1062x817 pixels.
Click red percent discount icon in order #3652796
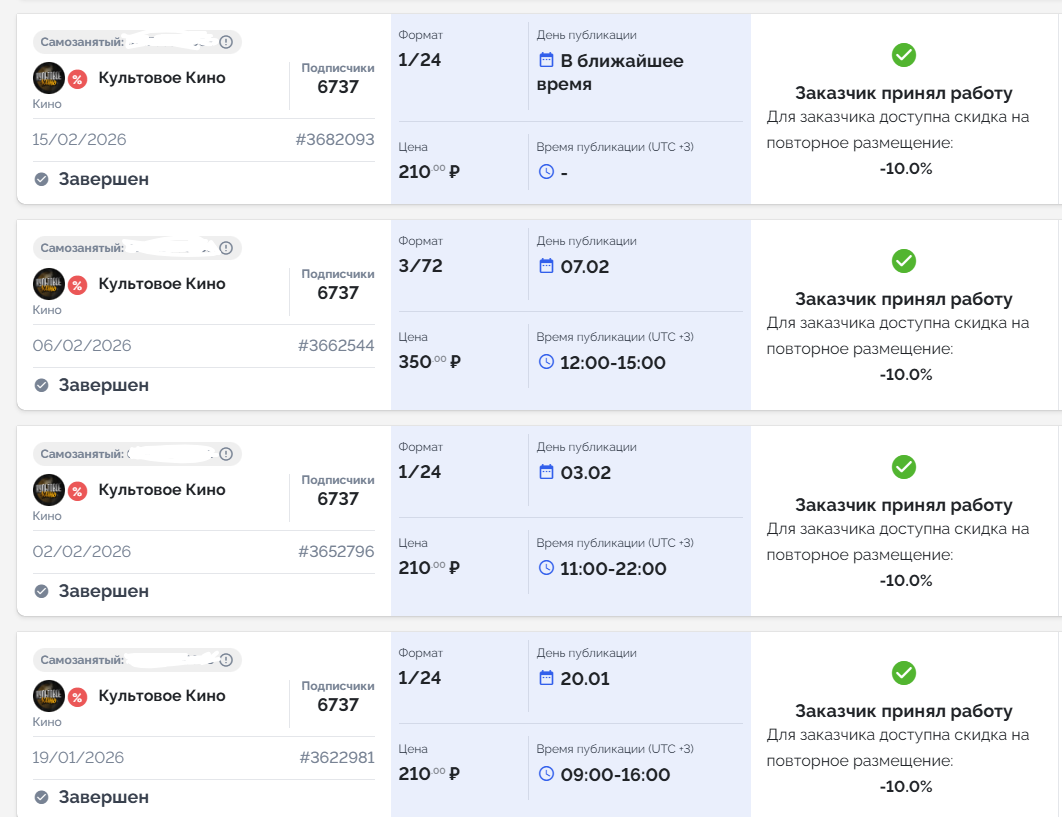[x=77, y=491]
